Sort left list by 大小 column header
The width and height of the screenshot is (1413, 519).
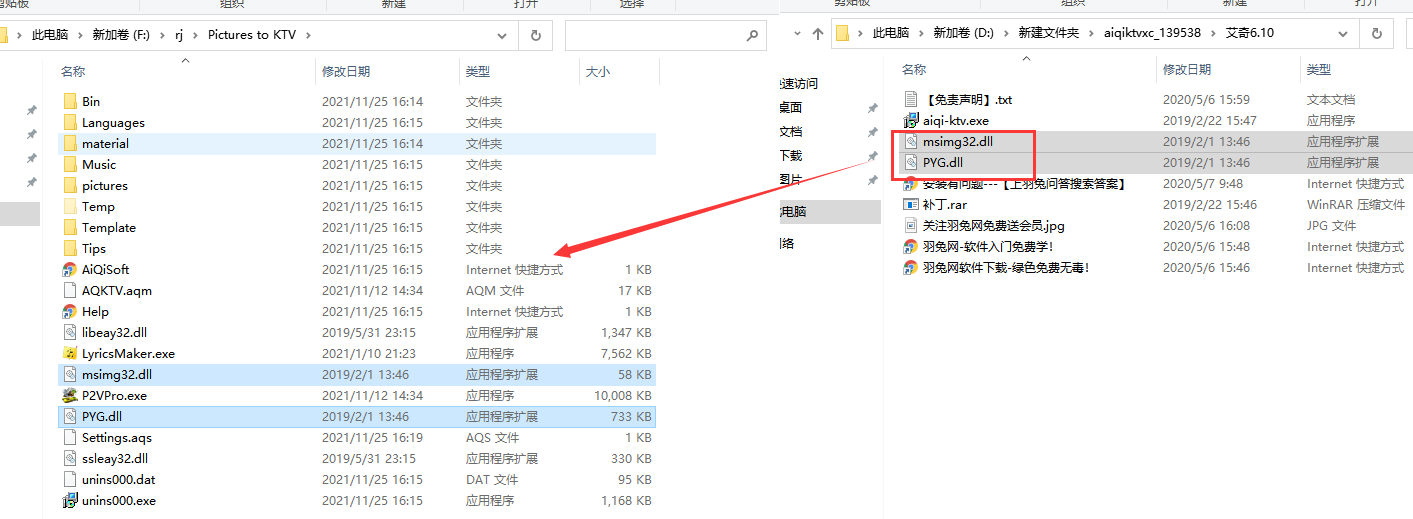tap(597, 72)
